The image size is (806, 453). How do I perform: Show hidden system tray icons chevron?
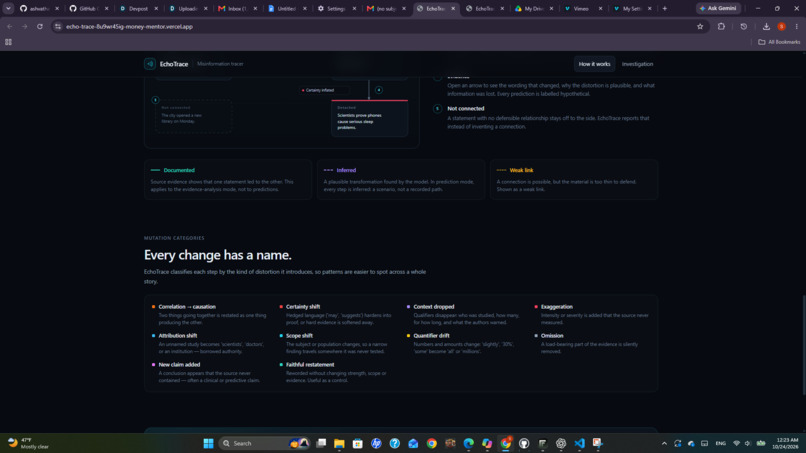(x=664, y=443)
